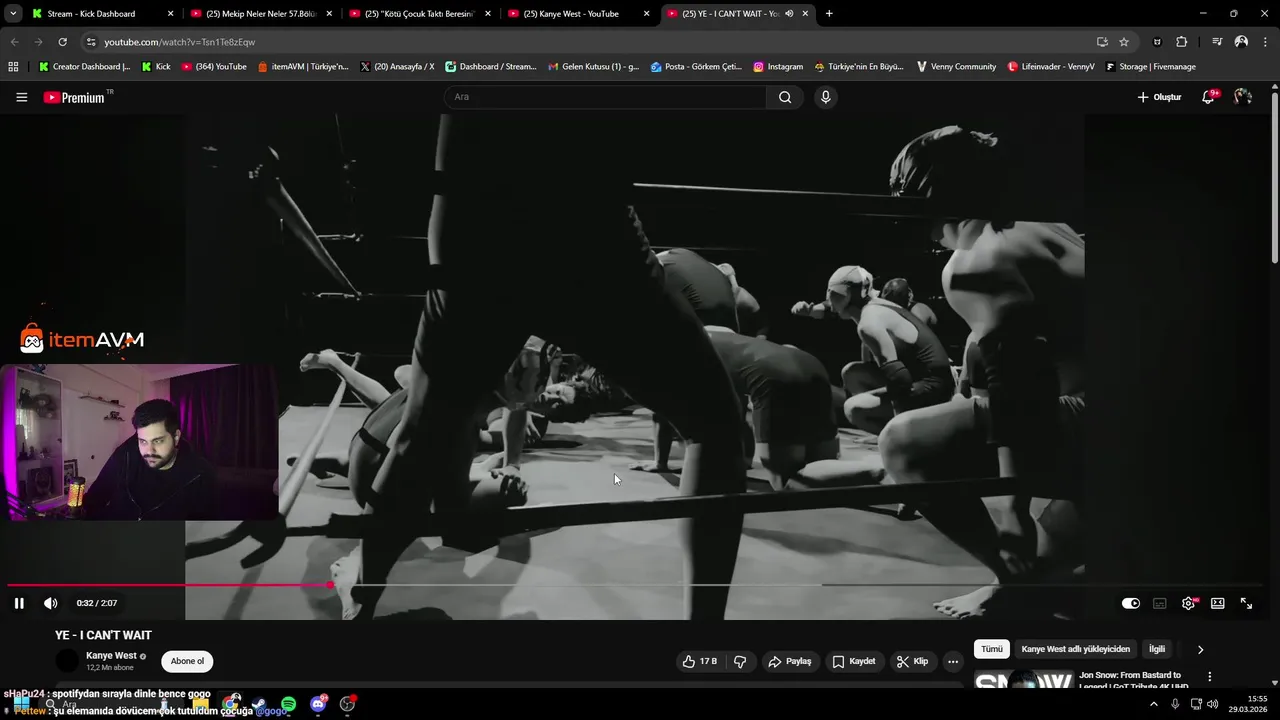Open Venny Community bookmark
Image resolution: width=1280 pixels, height=720 pixels.
pos(957,67)
